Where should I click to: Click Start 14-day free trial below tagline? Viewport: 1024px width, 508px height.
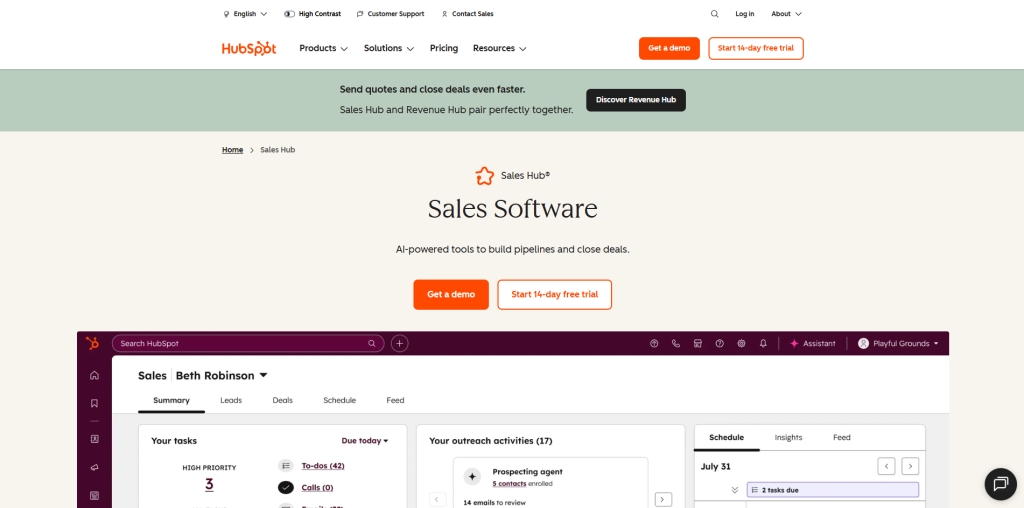coord(554,294)
